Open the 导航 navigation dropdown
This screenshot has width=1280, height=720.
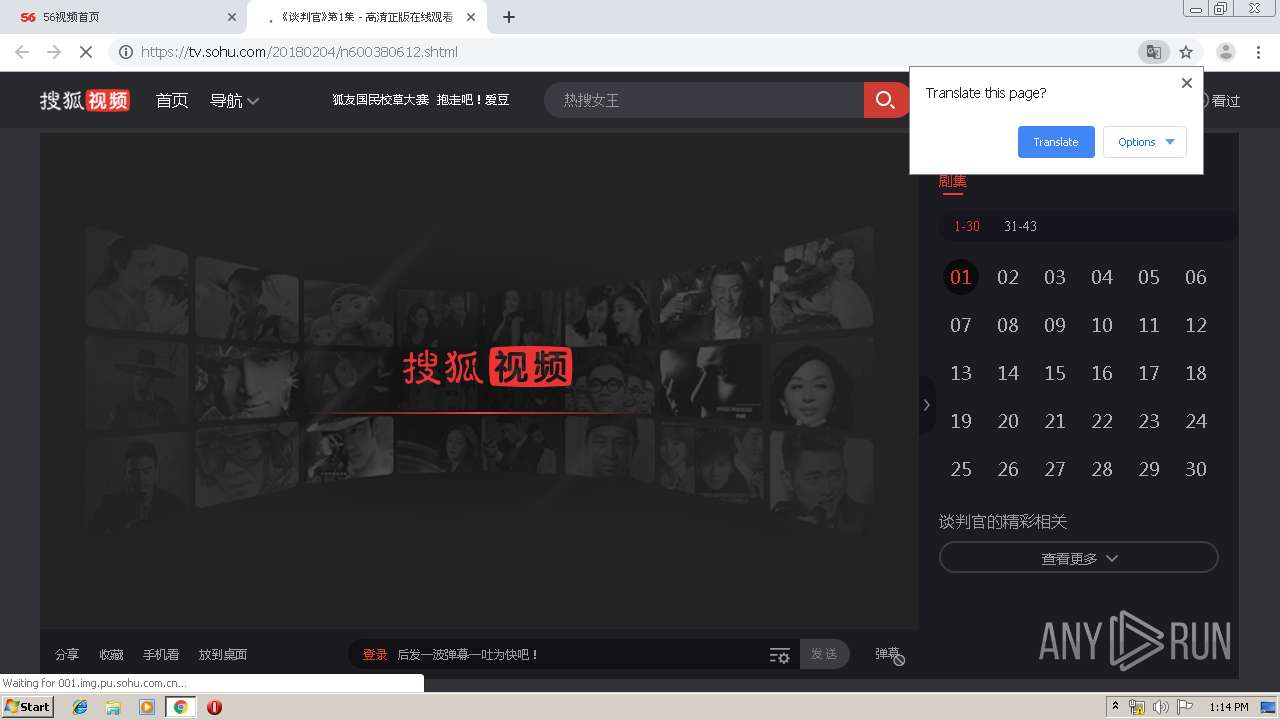[x=235, y=100]
